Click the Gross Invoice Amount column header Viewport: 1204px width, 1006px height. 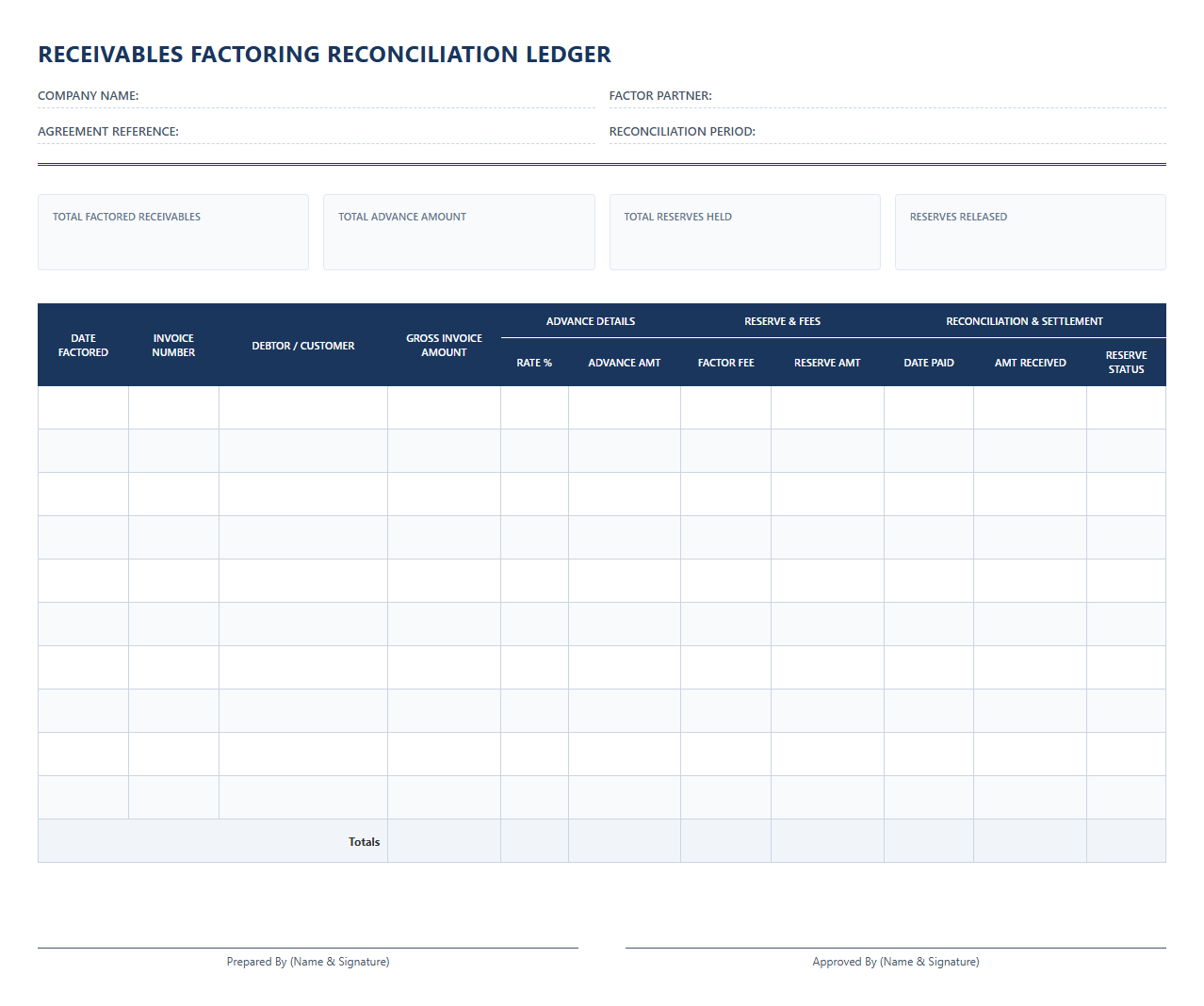(x=444, y=345)
